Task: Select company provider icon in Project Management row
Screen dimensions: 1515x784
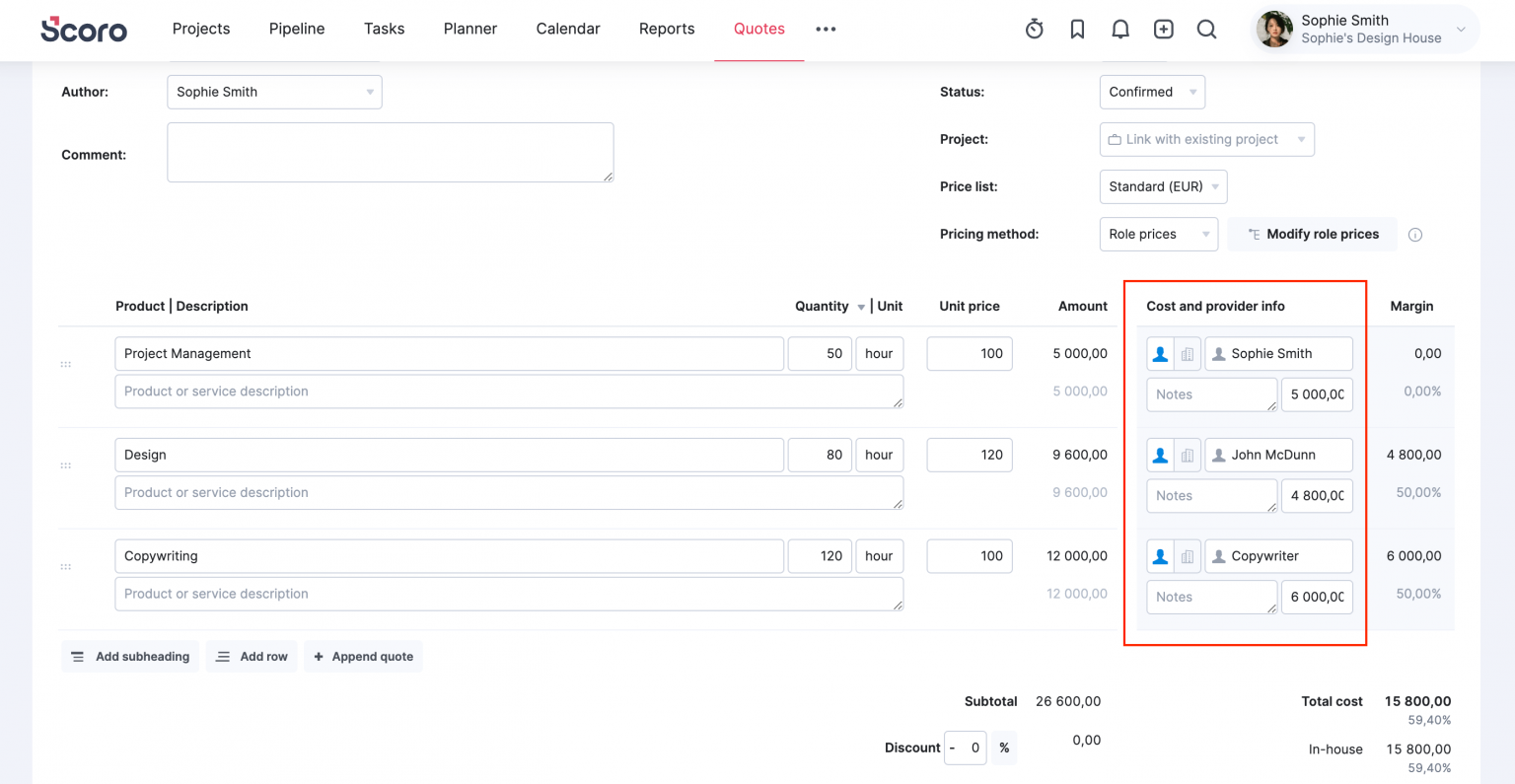Action: (1188, 354)
